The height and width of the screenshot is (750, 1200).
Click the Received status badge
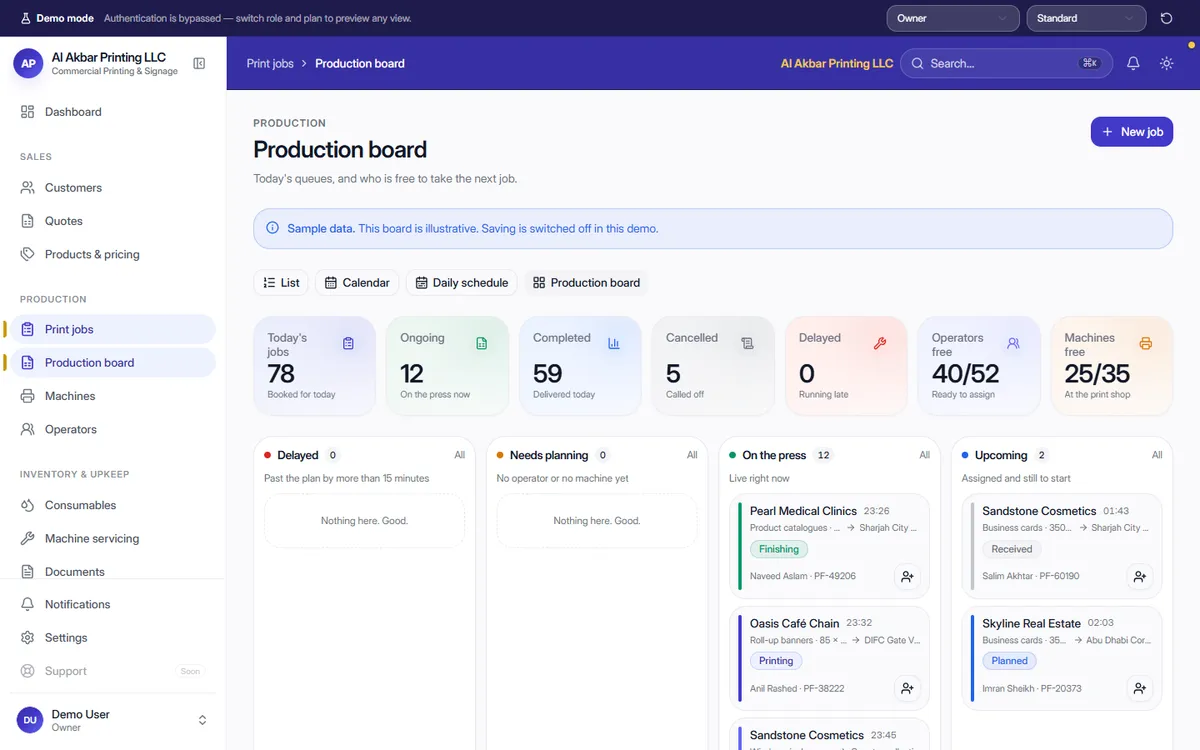click(x=1012, y=549)
